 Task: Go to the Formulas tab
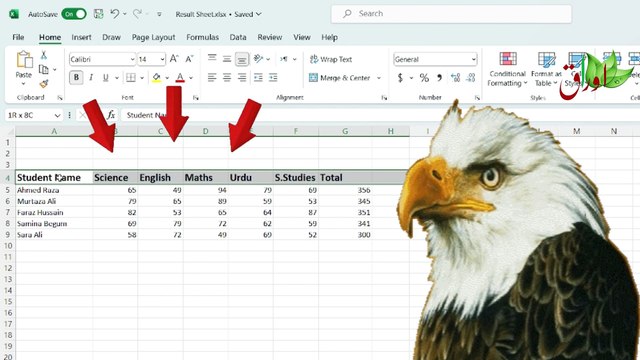click(x=202, y=37)
